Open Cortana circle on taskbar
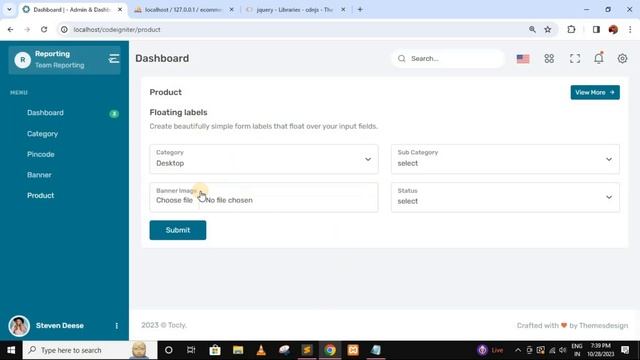This screenshot has width=640, height=360. (x=169, y=350)
